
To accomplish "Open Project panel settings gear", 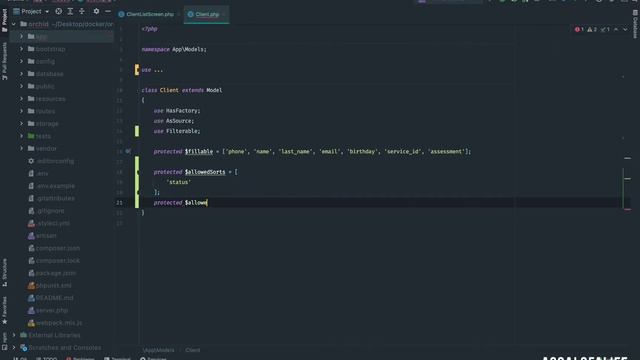I will coord(96,11).
